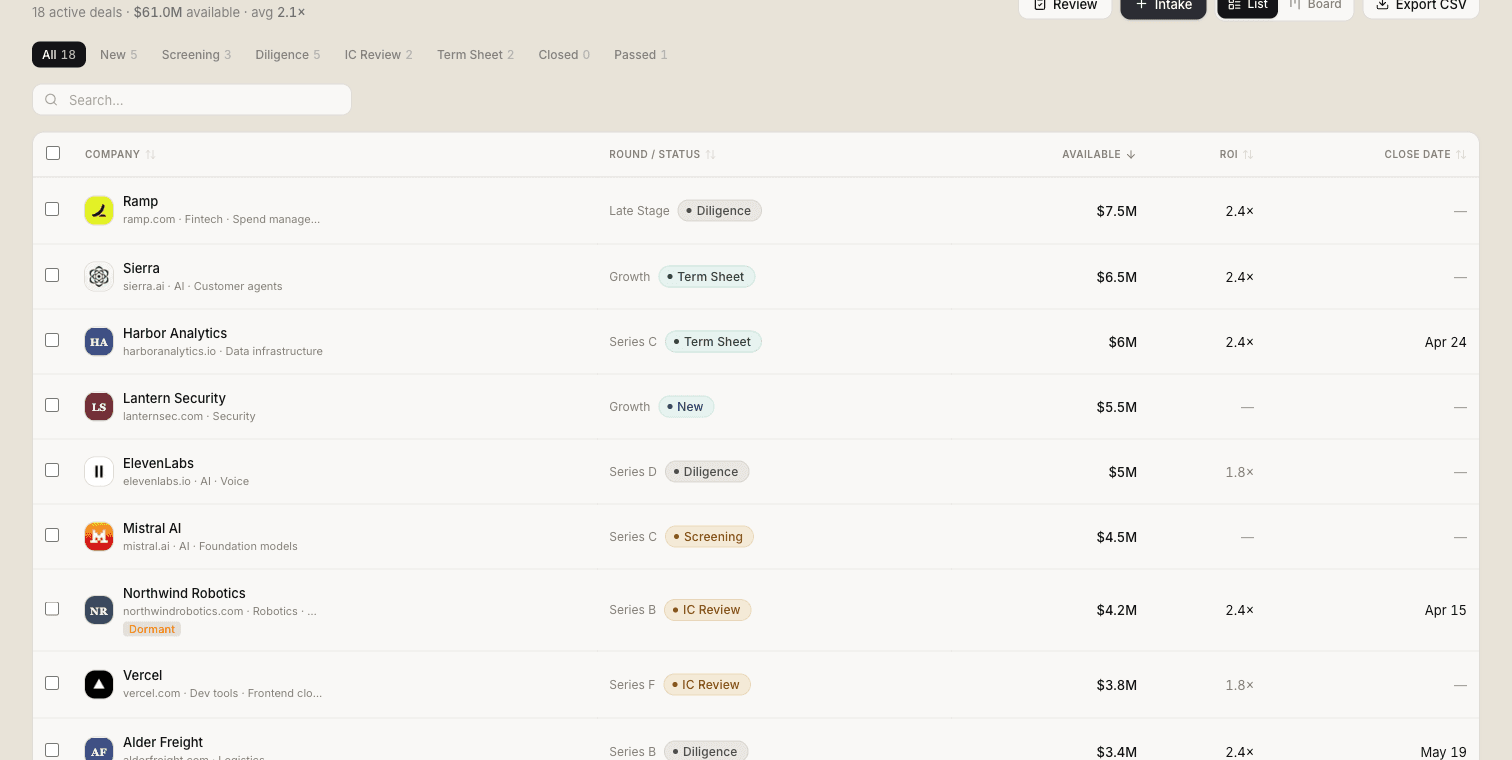1512x760 pixels.
Task: Sort by Company column arrows
Action: tap(151, 154)
